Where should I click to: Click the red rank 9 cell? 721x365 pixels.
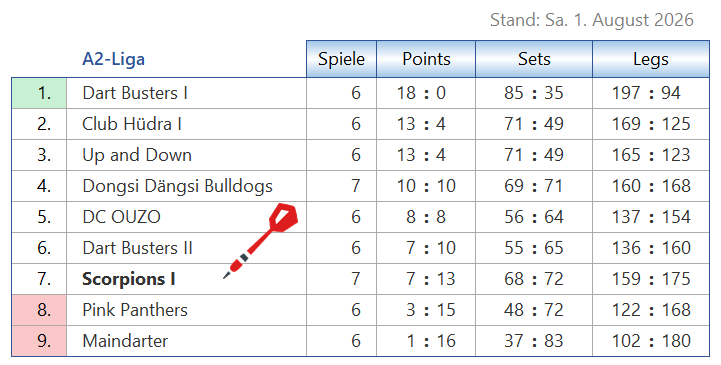pos(39,341)
